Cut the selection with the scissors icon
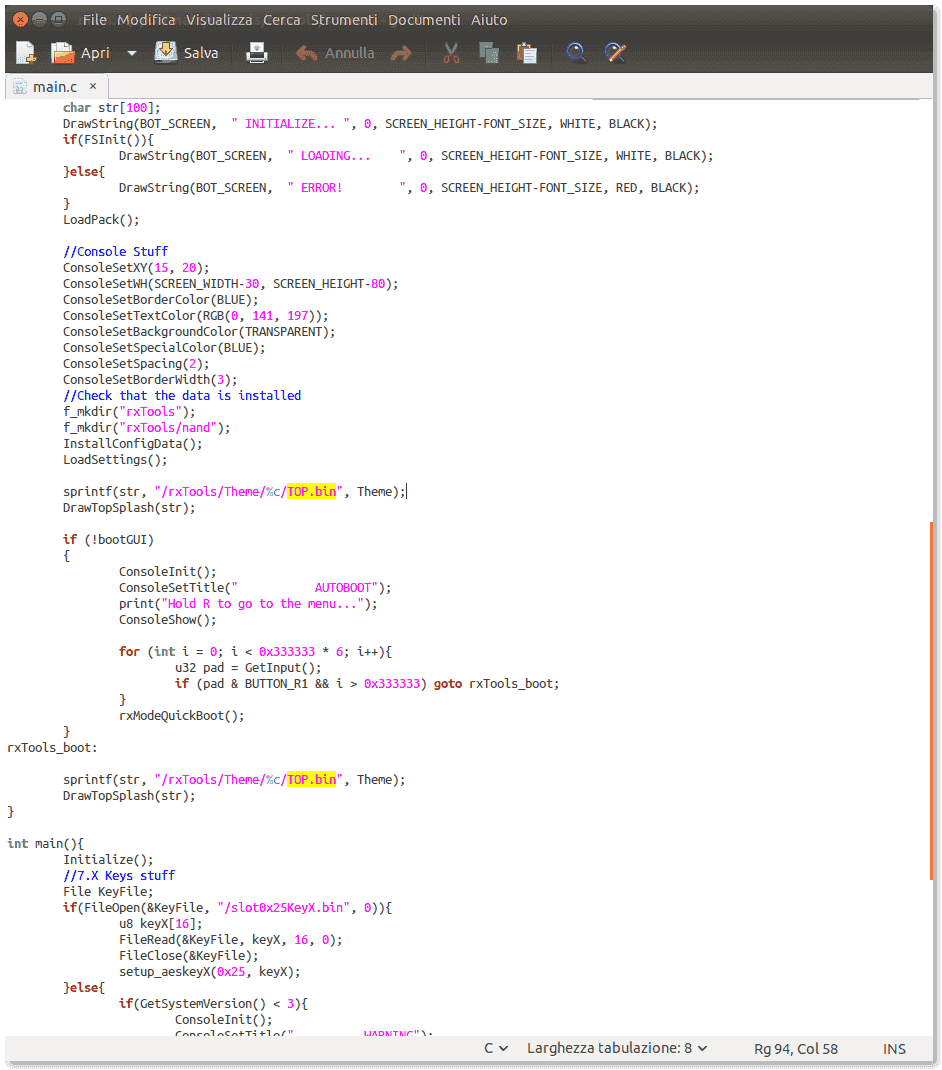Screen dimensions: 942x1070 (451, 53)
